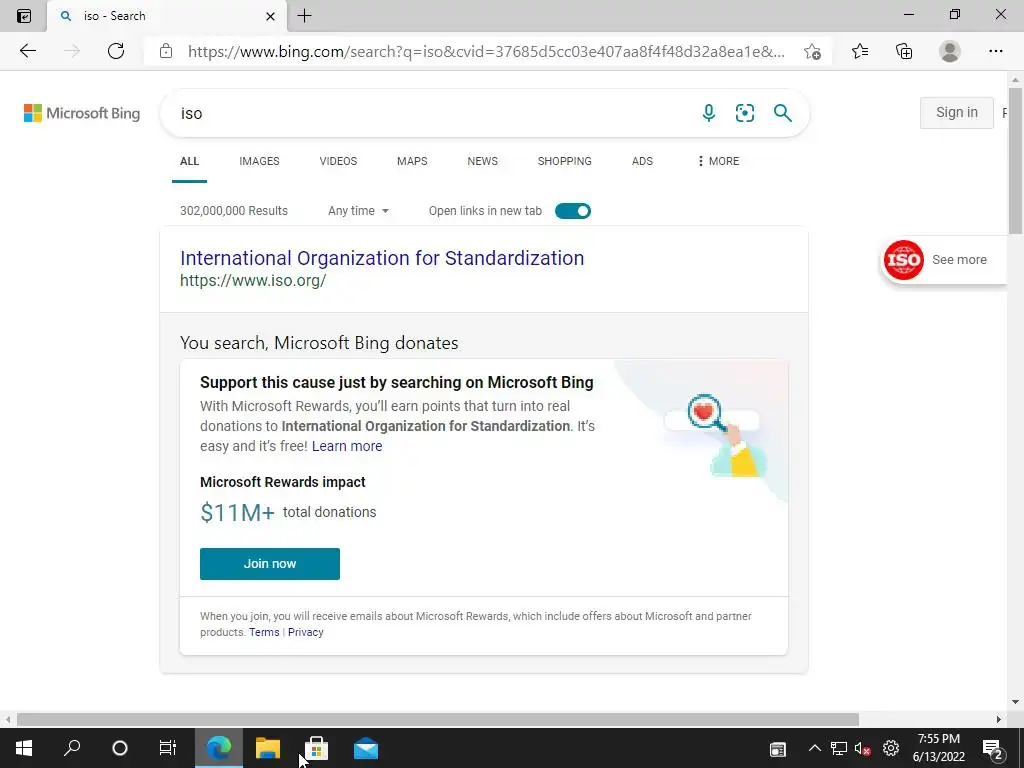
Task: Open the tab actions menu icon
Action: pyautogui.click(x=24, y=16)
